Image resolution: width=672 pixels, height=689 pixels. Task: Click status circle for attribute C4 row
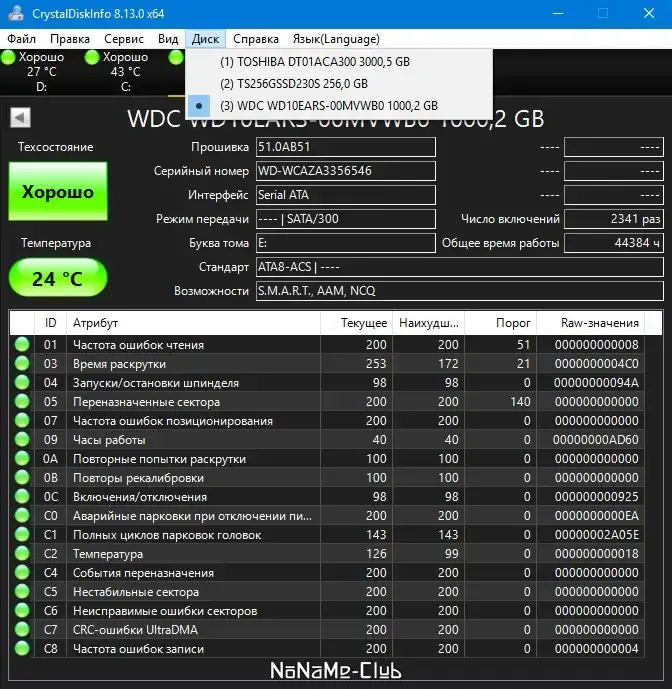coord(22,572)
